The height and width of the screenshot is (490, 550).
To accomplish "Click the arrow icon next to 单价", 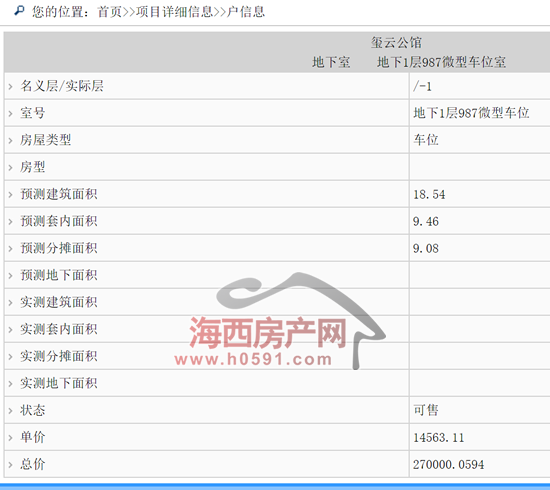I will [x=11, y=437].
